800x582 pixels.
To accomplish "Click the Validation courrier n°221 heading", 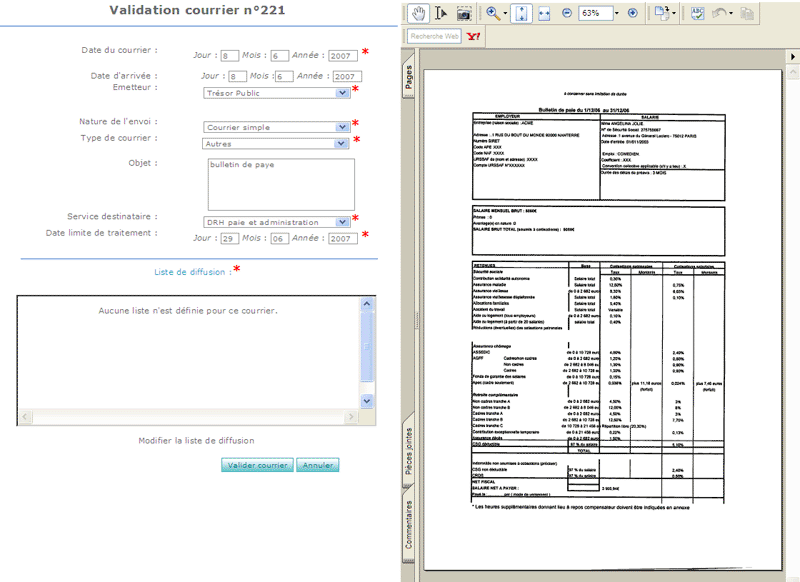I will (x=197, y=10).
